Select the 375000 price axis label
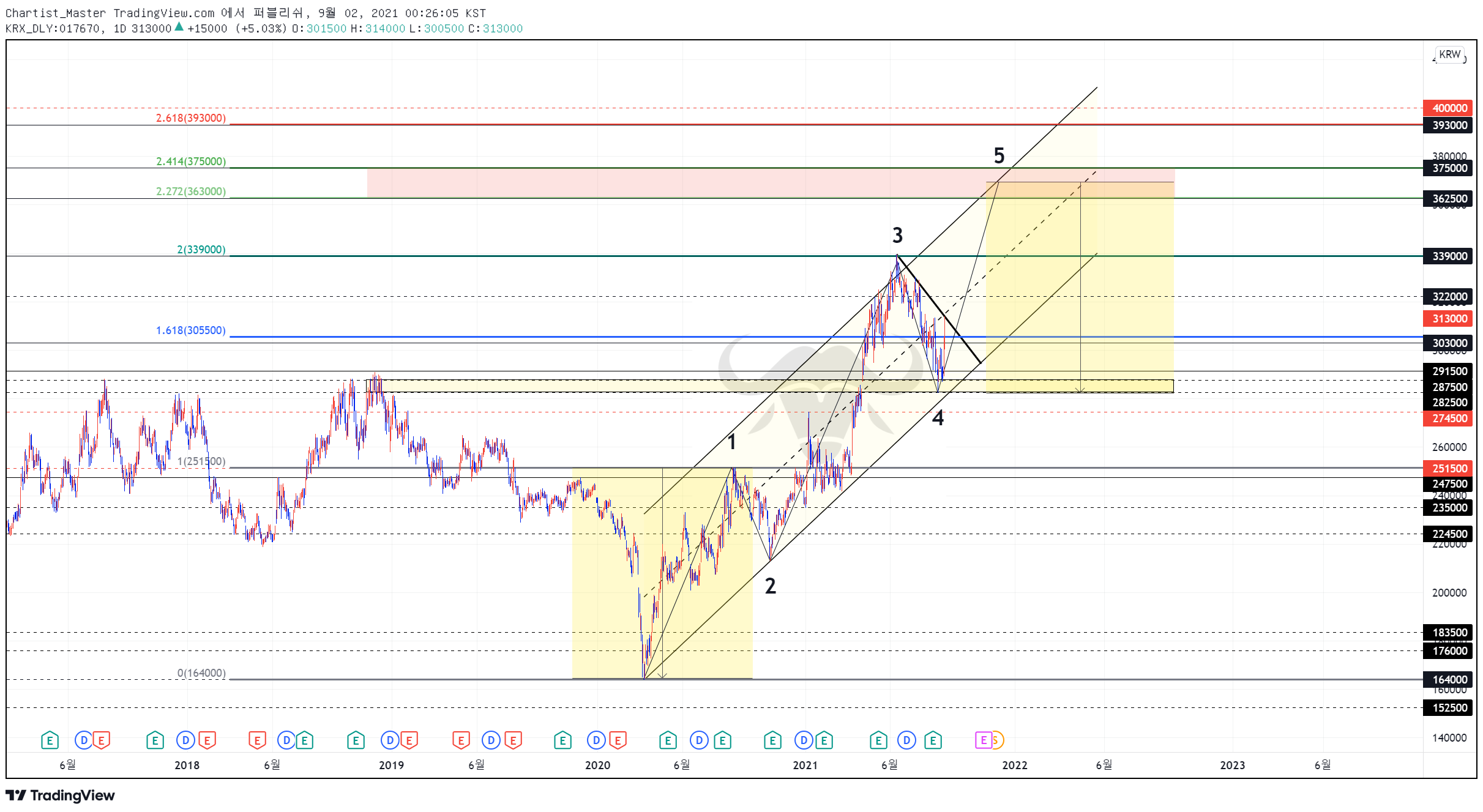 point(1448,168)
